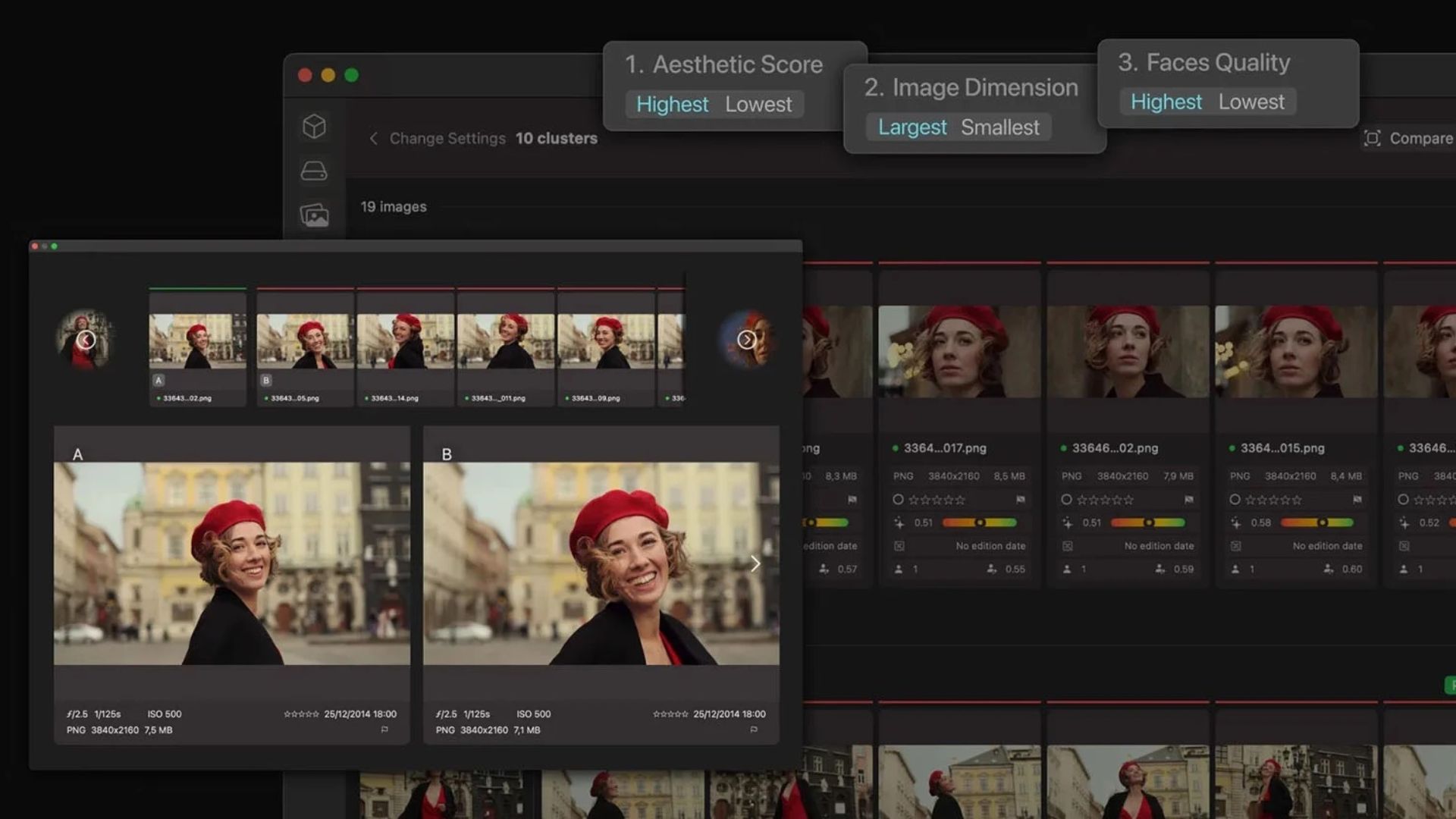Click the drive icon in left sidebar
Screen dimensions: 1456x819
[x=314, y=171]
